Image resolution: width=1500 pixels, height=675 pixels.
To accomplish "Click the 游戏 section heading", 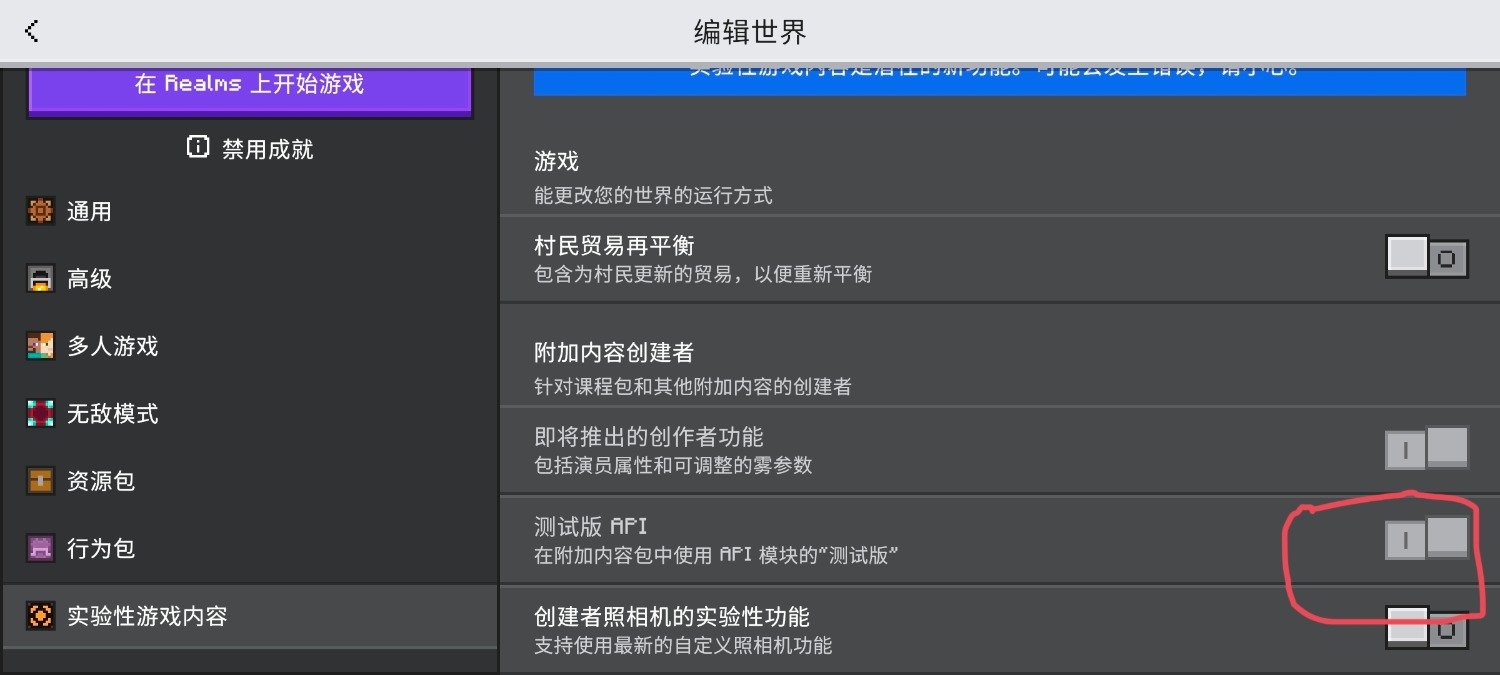I will click(557, 161).
